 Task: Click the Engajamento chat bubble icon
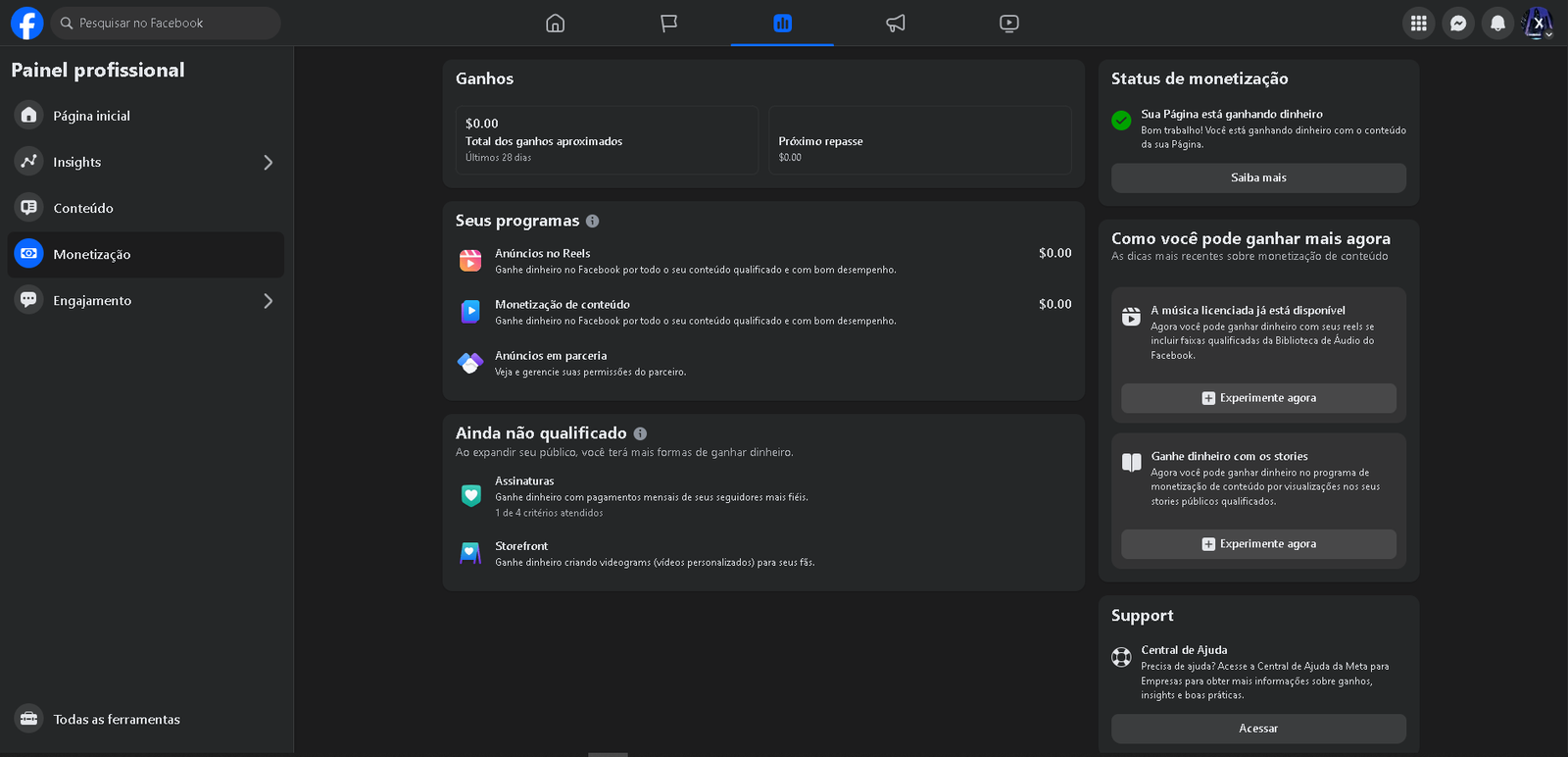click(x=29, y=299)
